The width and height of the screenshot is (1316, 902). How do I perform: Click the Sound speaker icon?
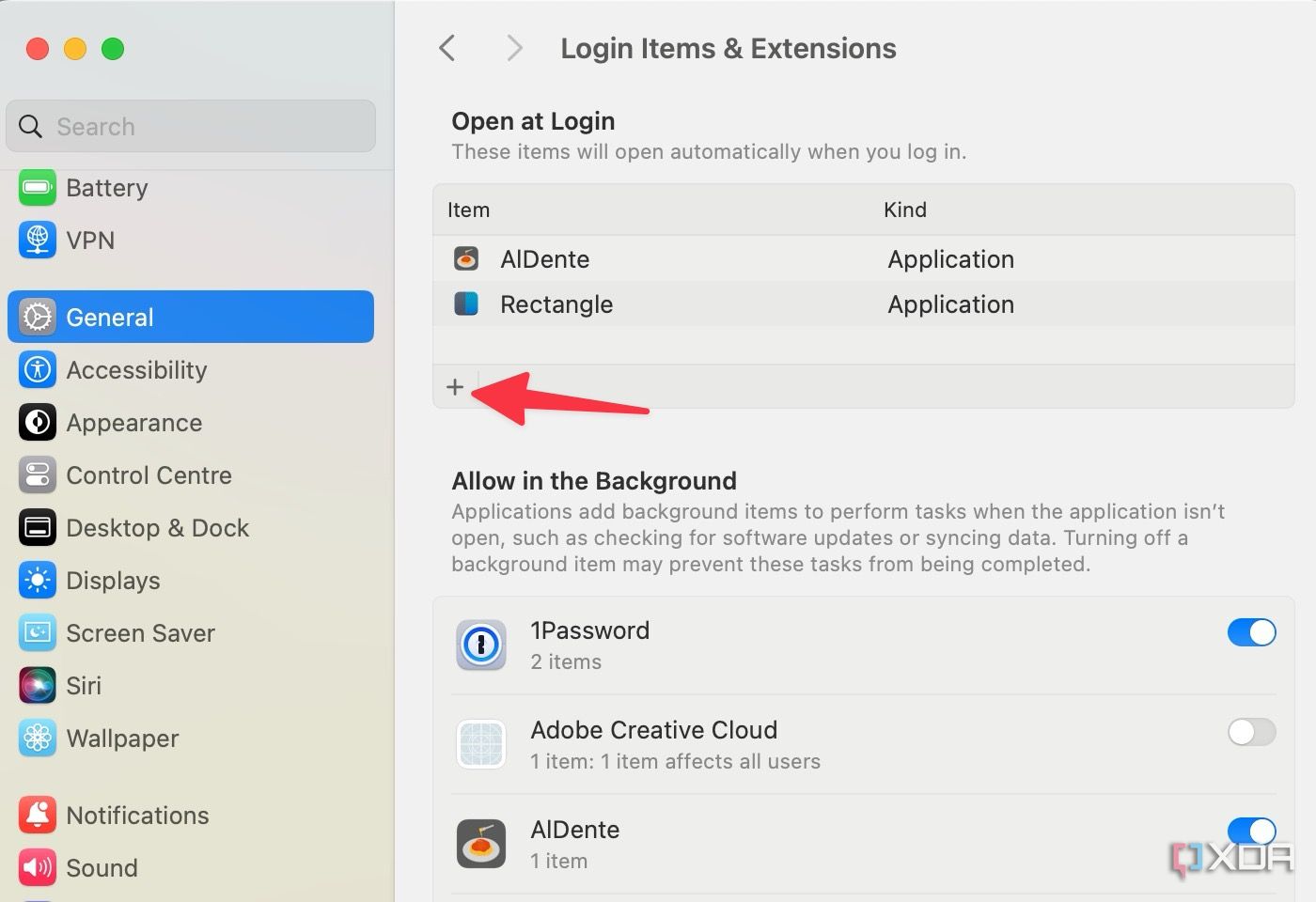(38, 868)
